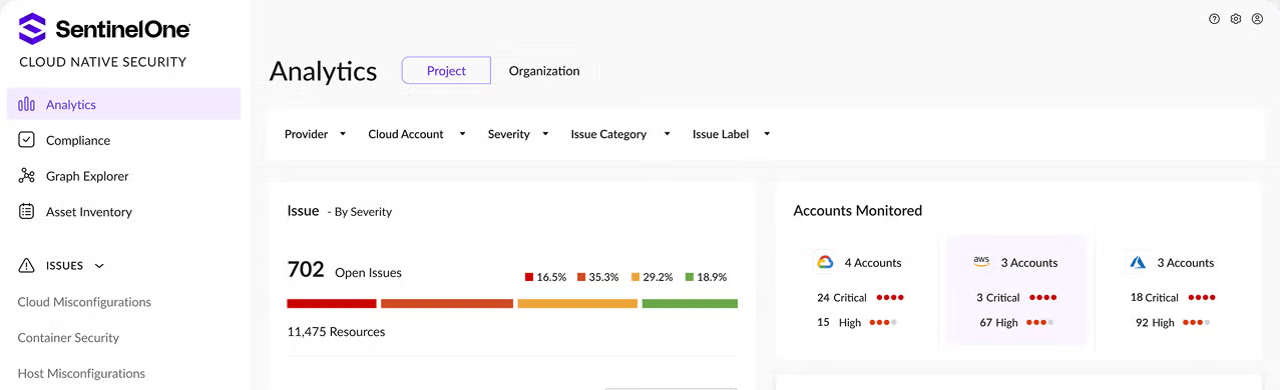1280x390 pixels.
Task: Click the AWS logo icon
Action: [x=981, y=261]
